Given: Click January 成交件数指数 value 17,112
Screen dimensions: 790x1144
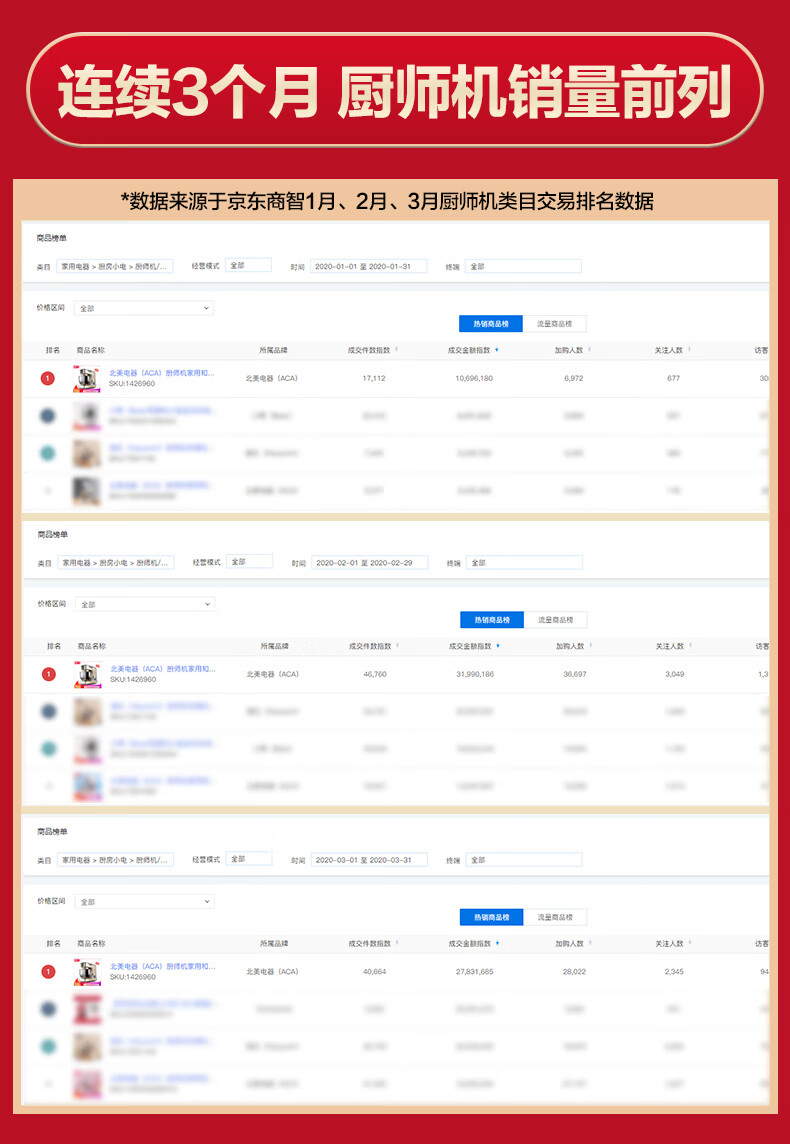Looking at the screenshot, I should tap(374, 379).
